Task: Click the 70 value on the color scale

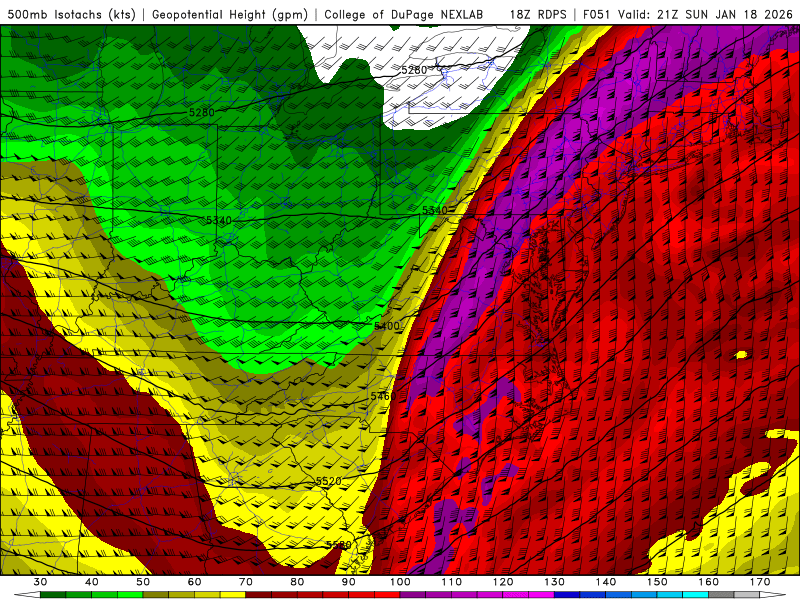Action: pyautogui.click(x=246, y=582)
